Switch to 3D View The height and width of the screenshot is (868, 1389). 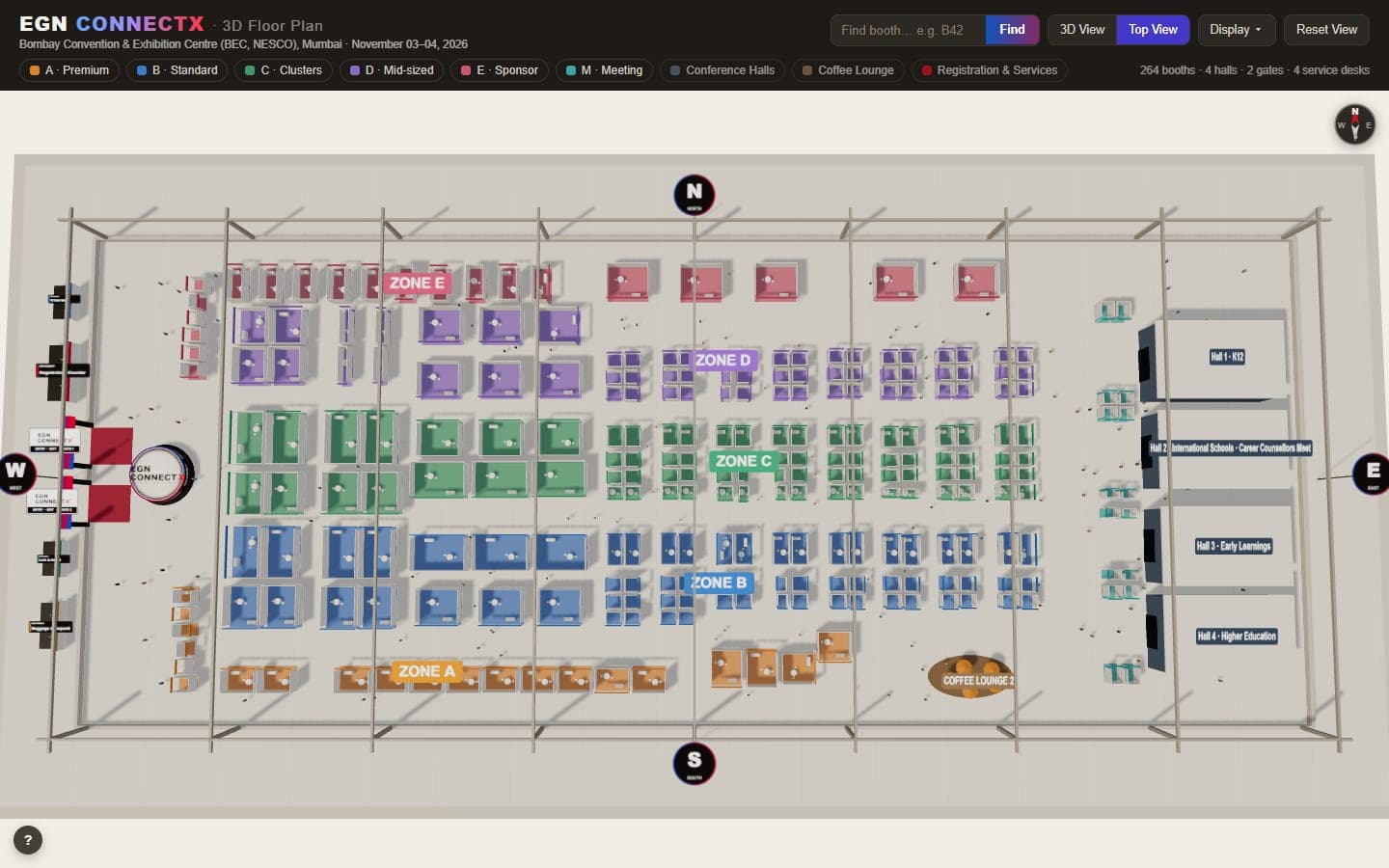coord(1082,30)
